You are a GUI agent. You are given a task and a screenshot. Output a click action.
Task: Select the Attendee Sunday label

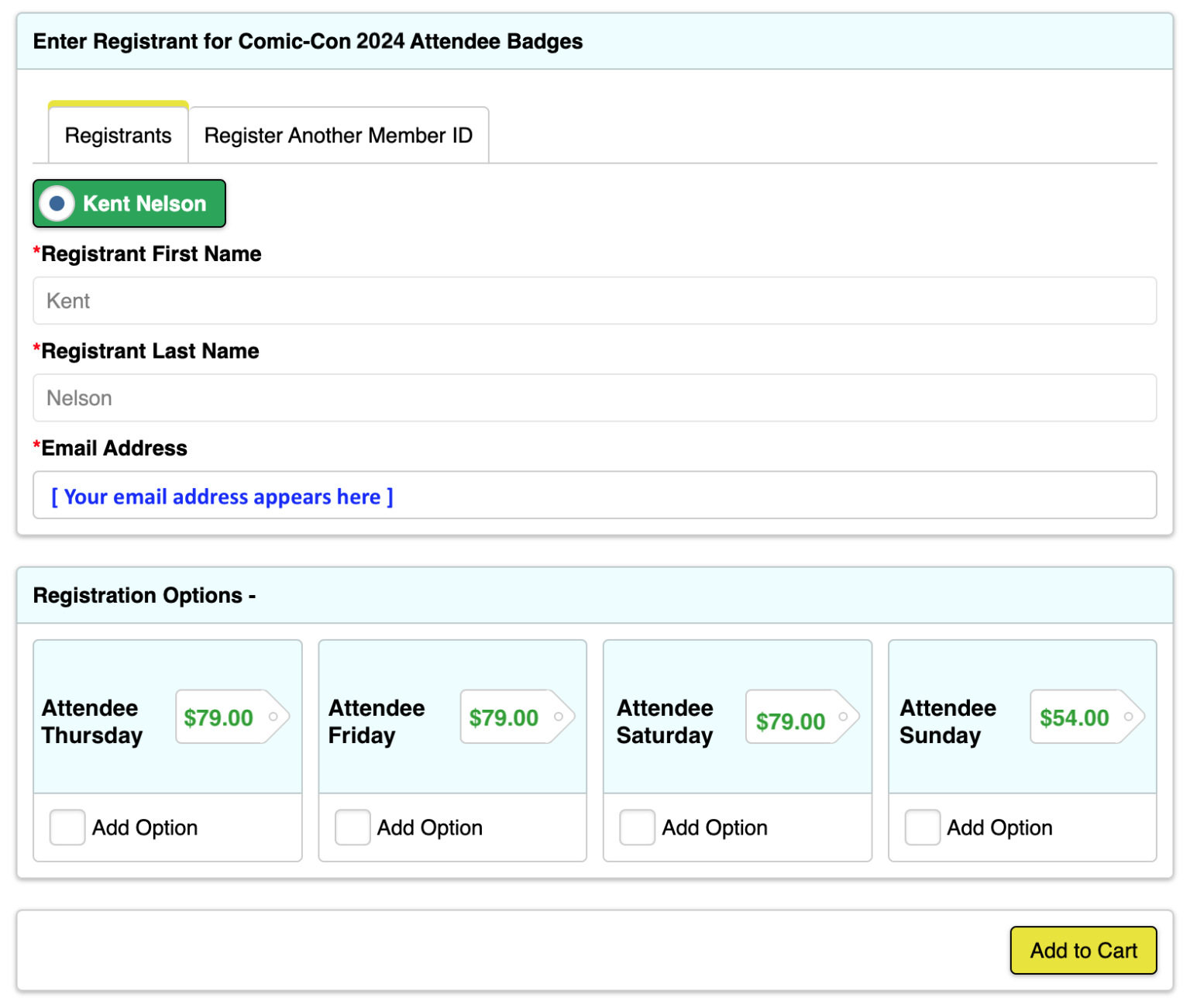948,721
